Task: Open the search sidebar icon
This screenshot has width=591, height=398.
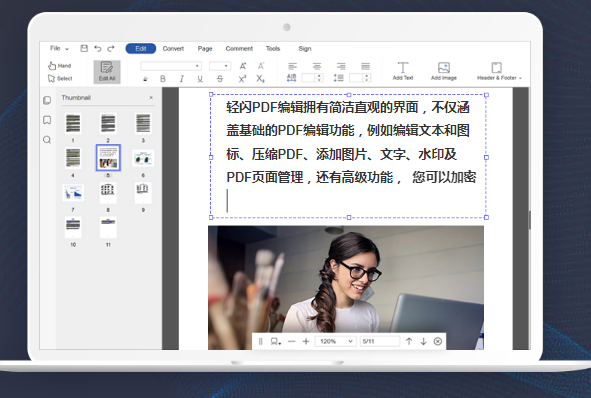Action: tap(47, 140)
